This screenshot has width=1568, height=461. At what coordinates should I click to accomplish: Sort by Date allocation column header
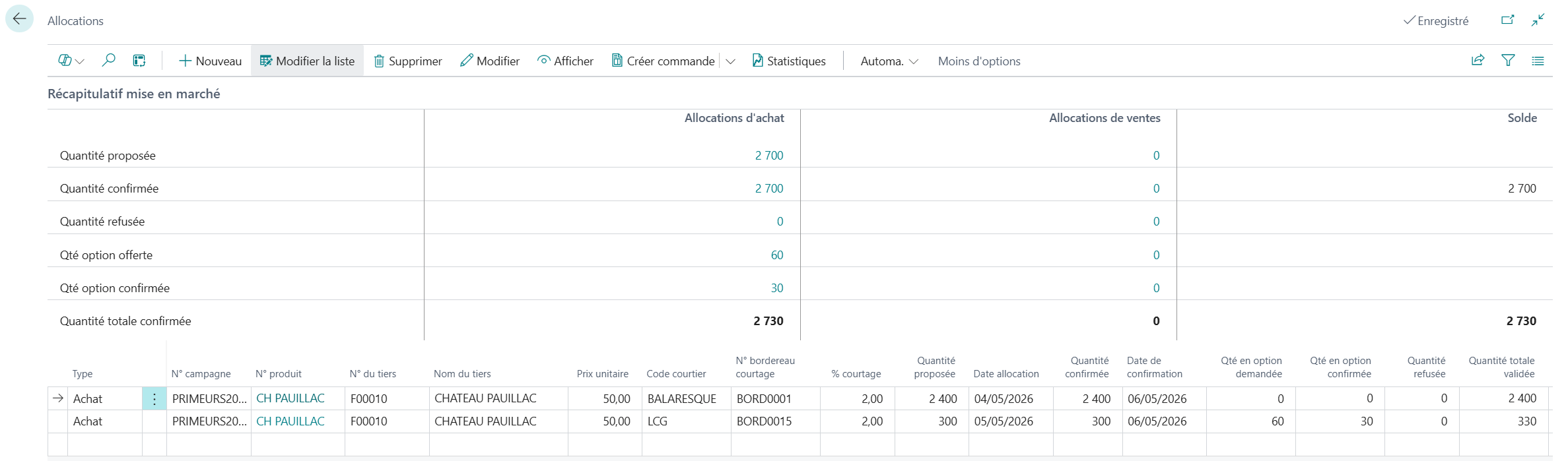[x=1006, y=374]
